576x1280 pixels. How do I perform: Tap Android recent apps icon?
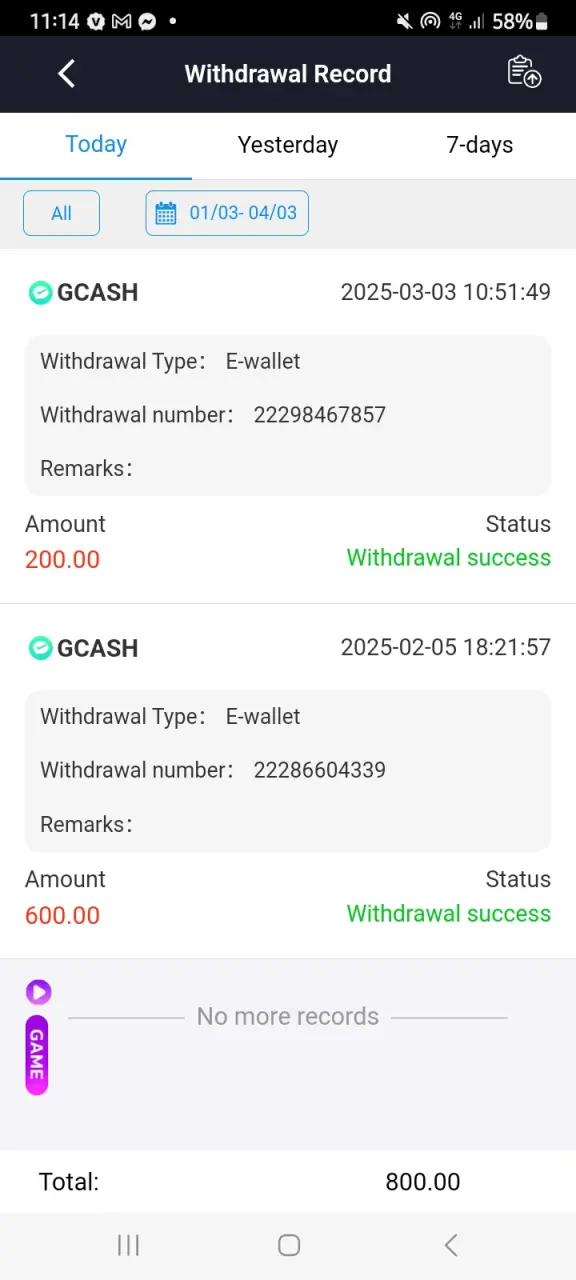pos(128,1245)
